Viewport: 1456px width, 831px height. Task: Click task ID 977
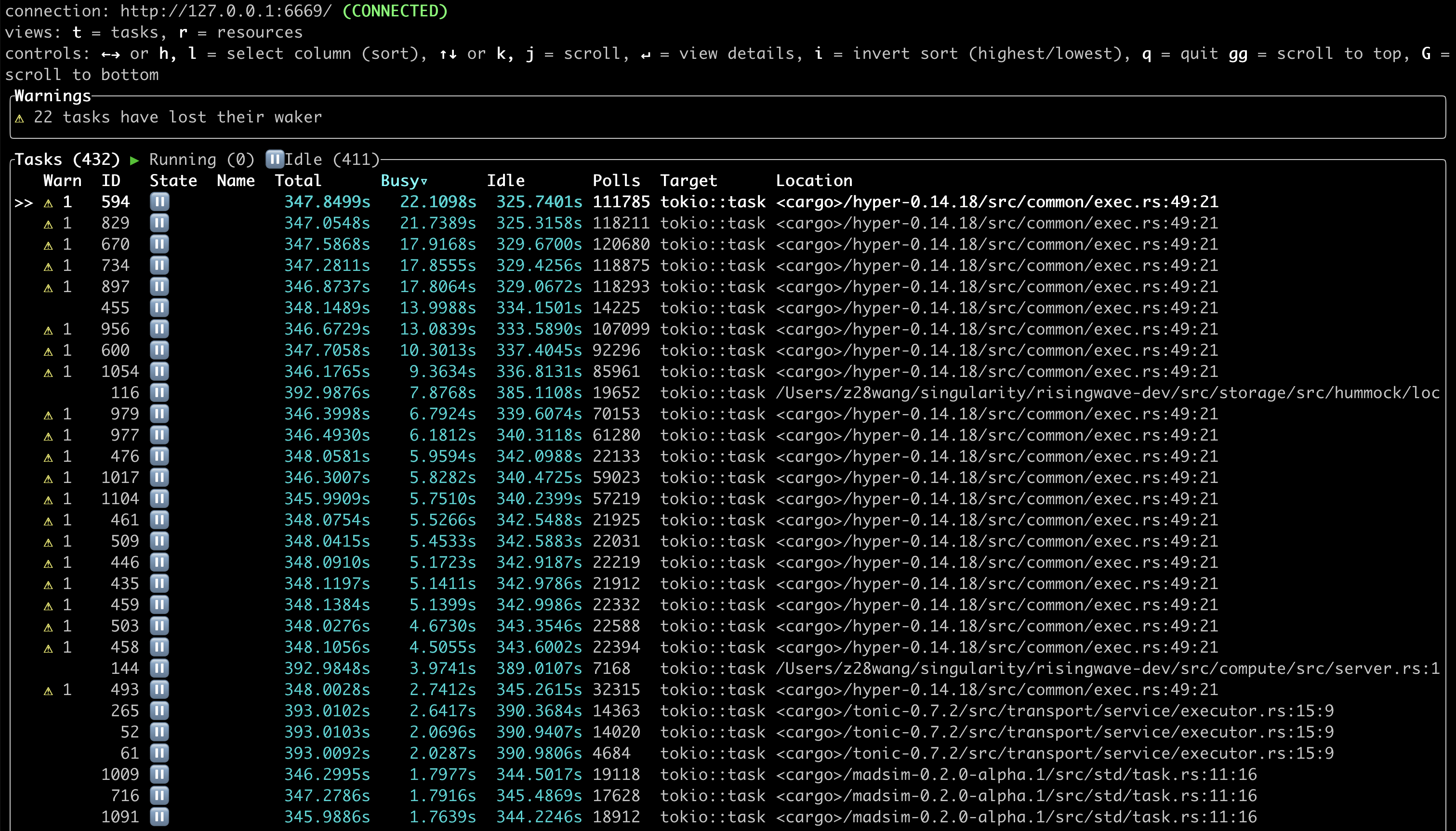coord(125,435)
